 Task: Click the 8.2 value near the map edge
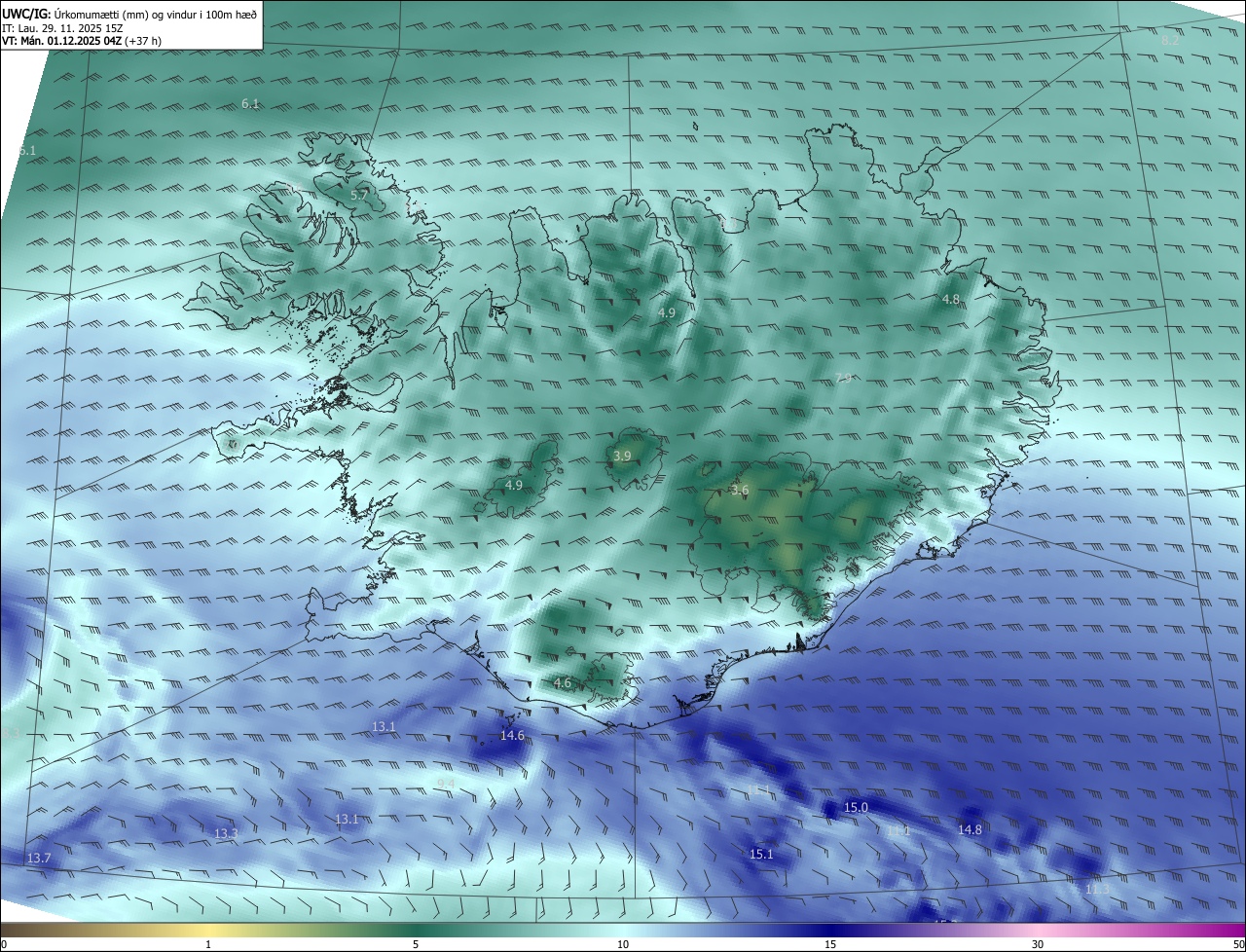tap(1170, 41)
